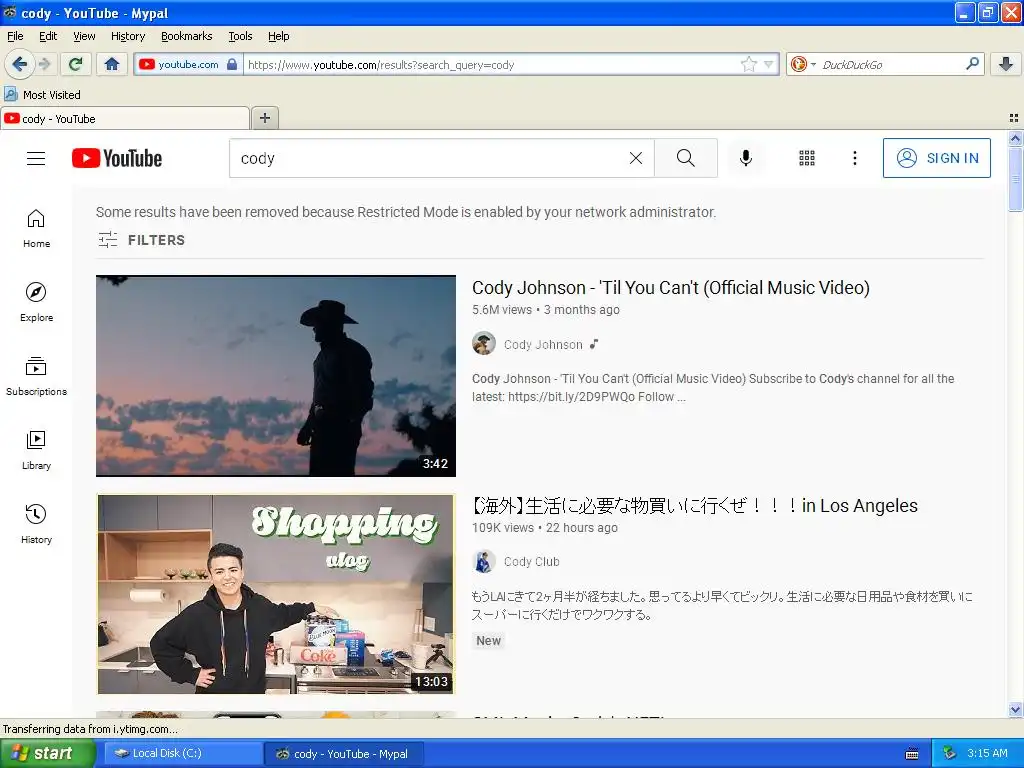Open 'Til You Can't video title link
The image size is (1024, 768).
point(671,287)
